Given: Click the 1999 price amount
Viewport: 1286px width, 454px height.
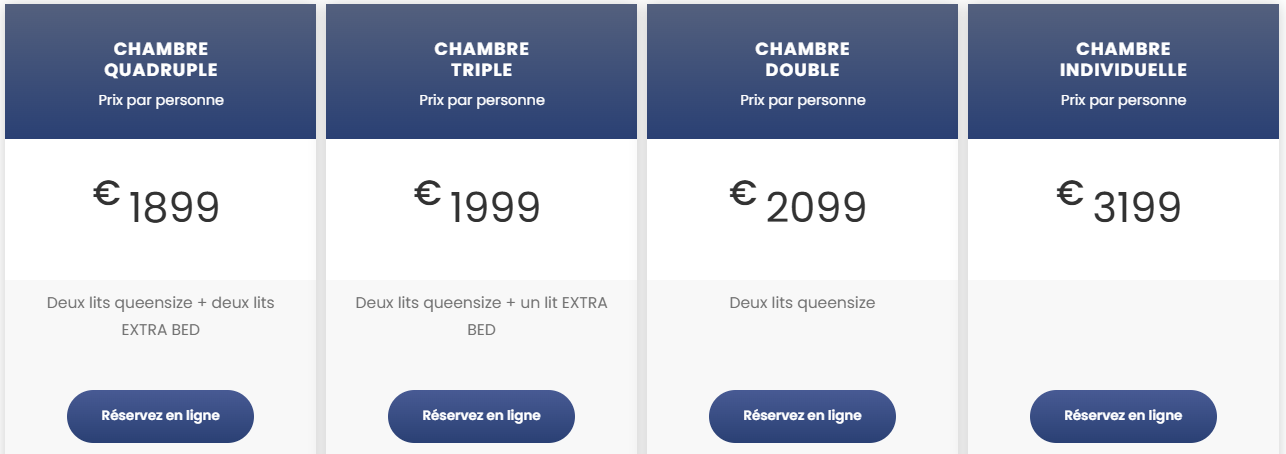Looking at the screenshot, I should click(x=495, y=208).
